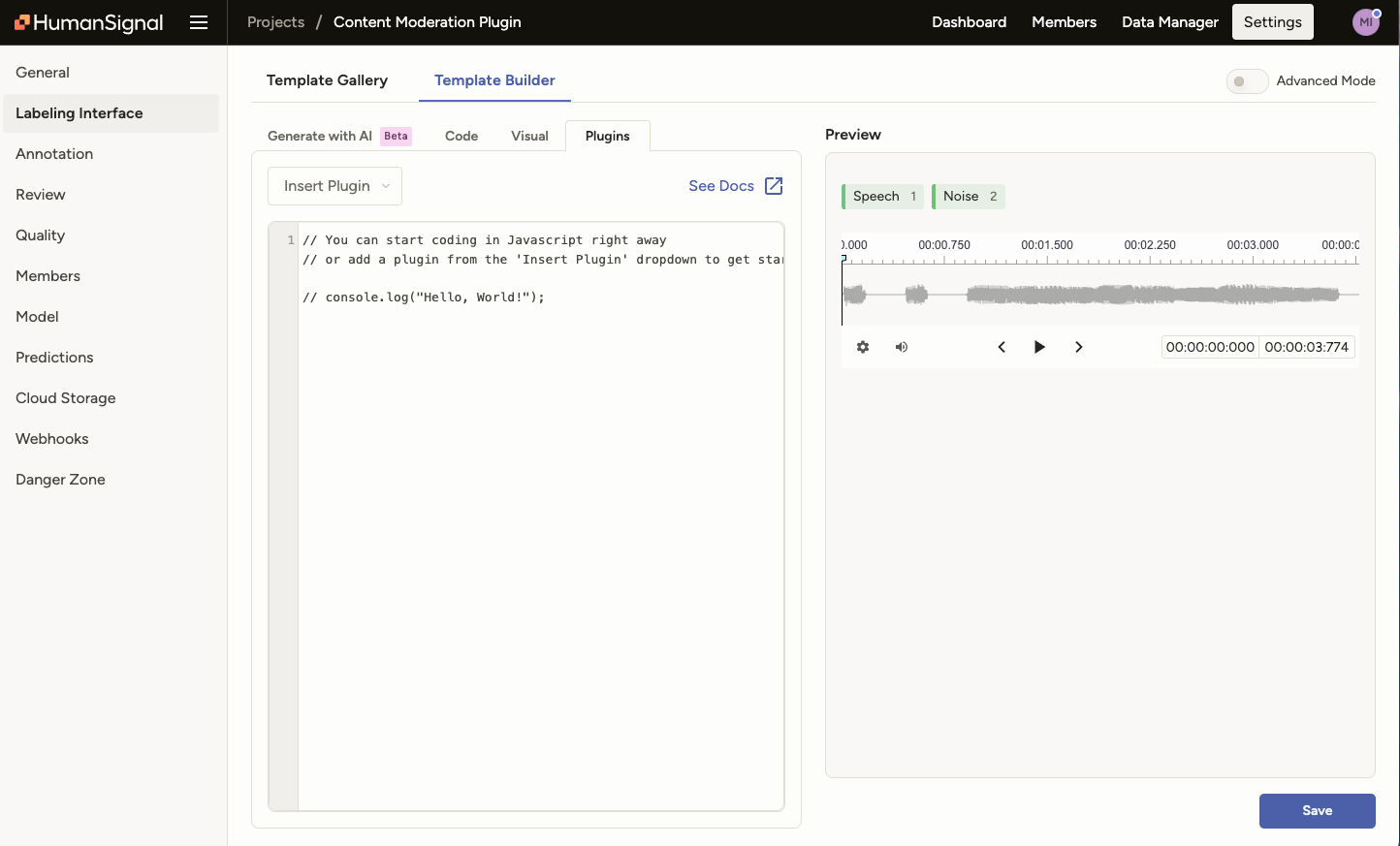The image size is (1400, 846).
Task: Open the user avatar menu
Action: pos(1366,22)
